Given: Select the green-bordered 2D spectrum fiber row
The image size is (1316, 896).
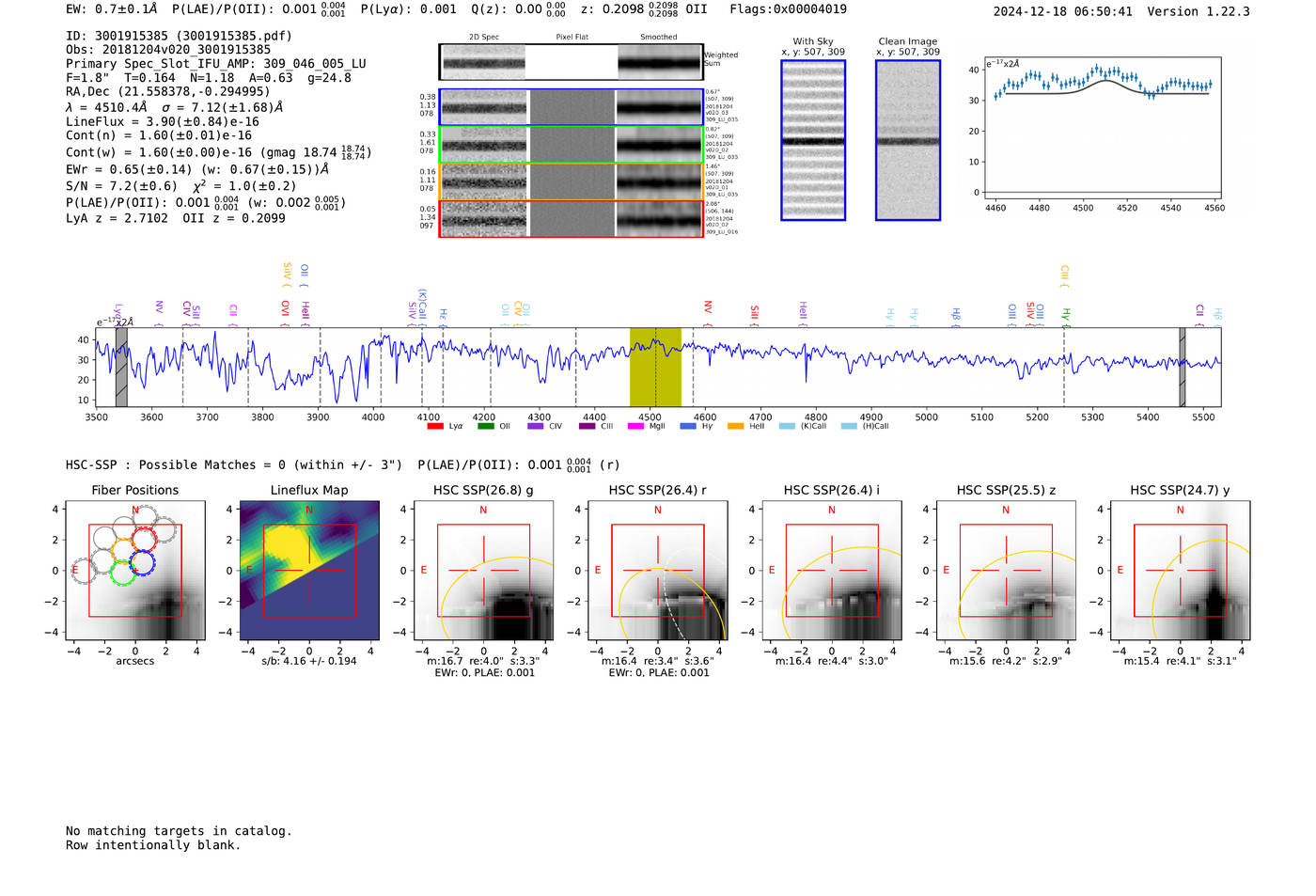Looking at the screenshot, I should pyautogui.click(x=572, y=145).
